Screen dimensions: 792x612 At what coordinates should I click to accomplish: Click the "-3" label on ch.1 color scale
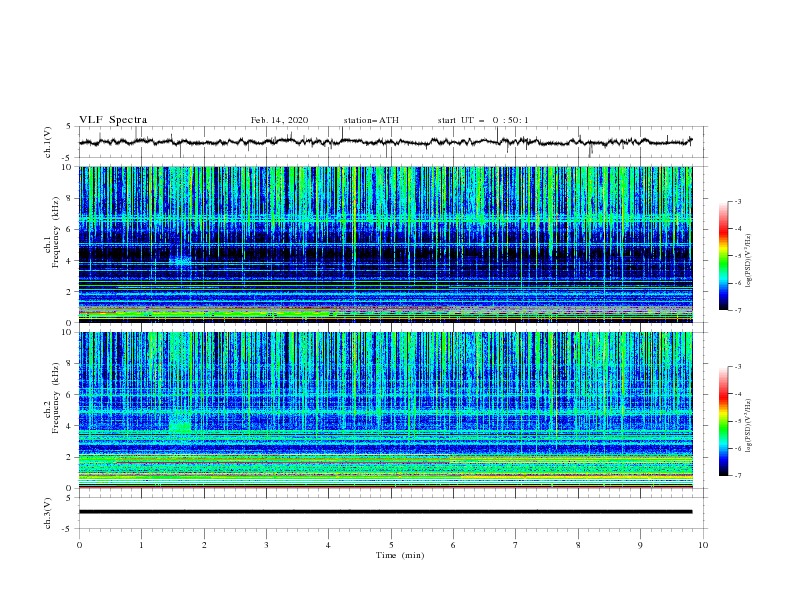tap(737, 201)
